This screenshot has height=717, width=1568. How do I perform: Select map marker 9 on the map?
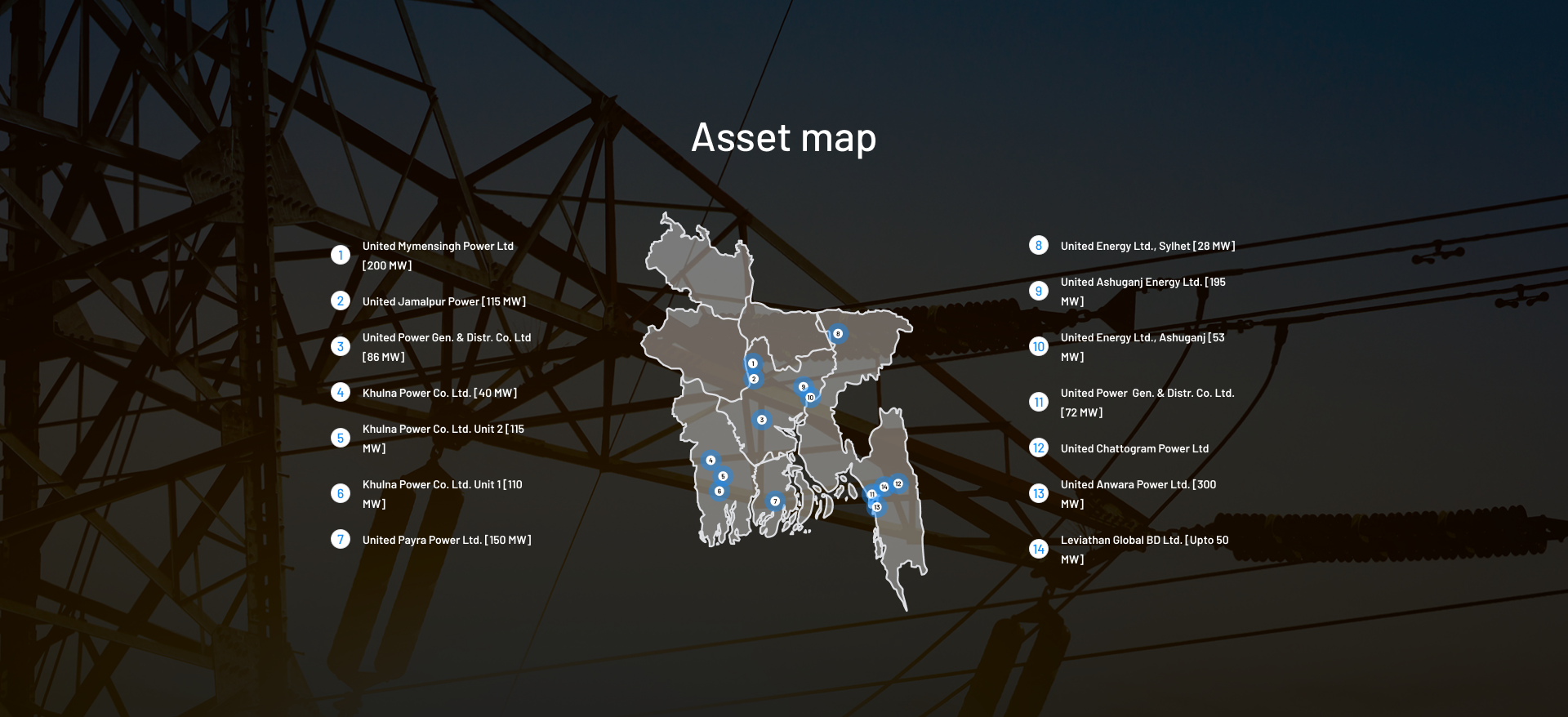pyautogui.click(x=804, y=387)
